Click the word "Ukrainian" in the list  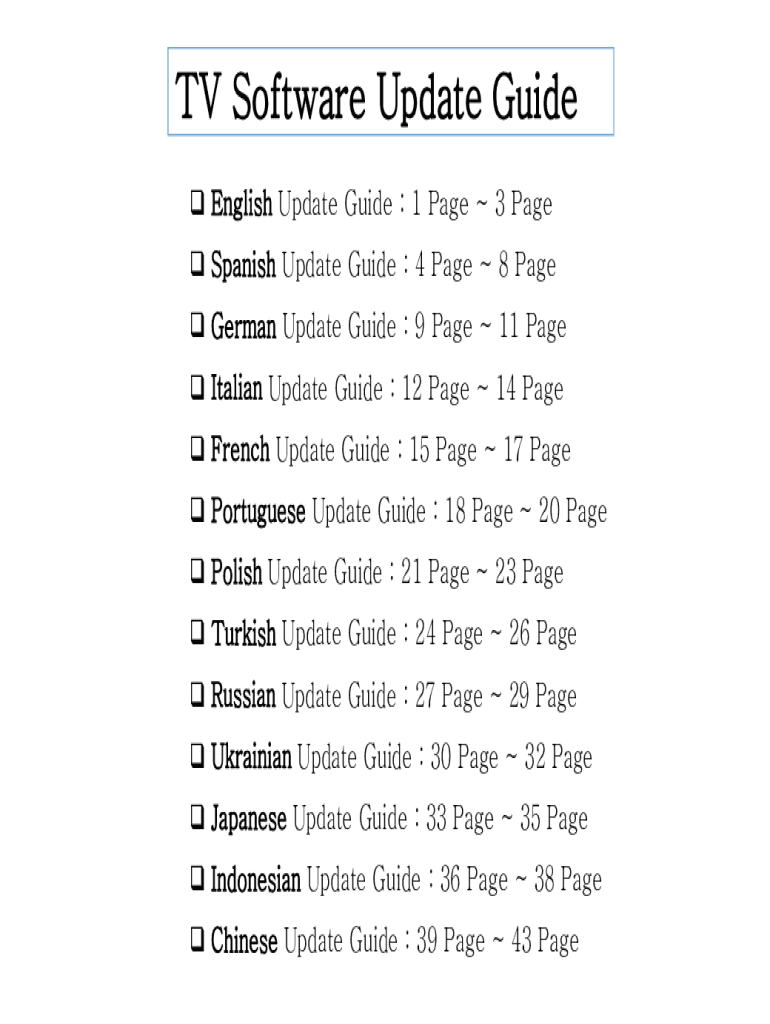coord(251,758)
